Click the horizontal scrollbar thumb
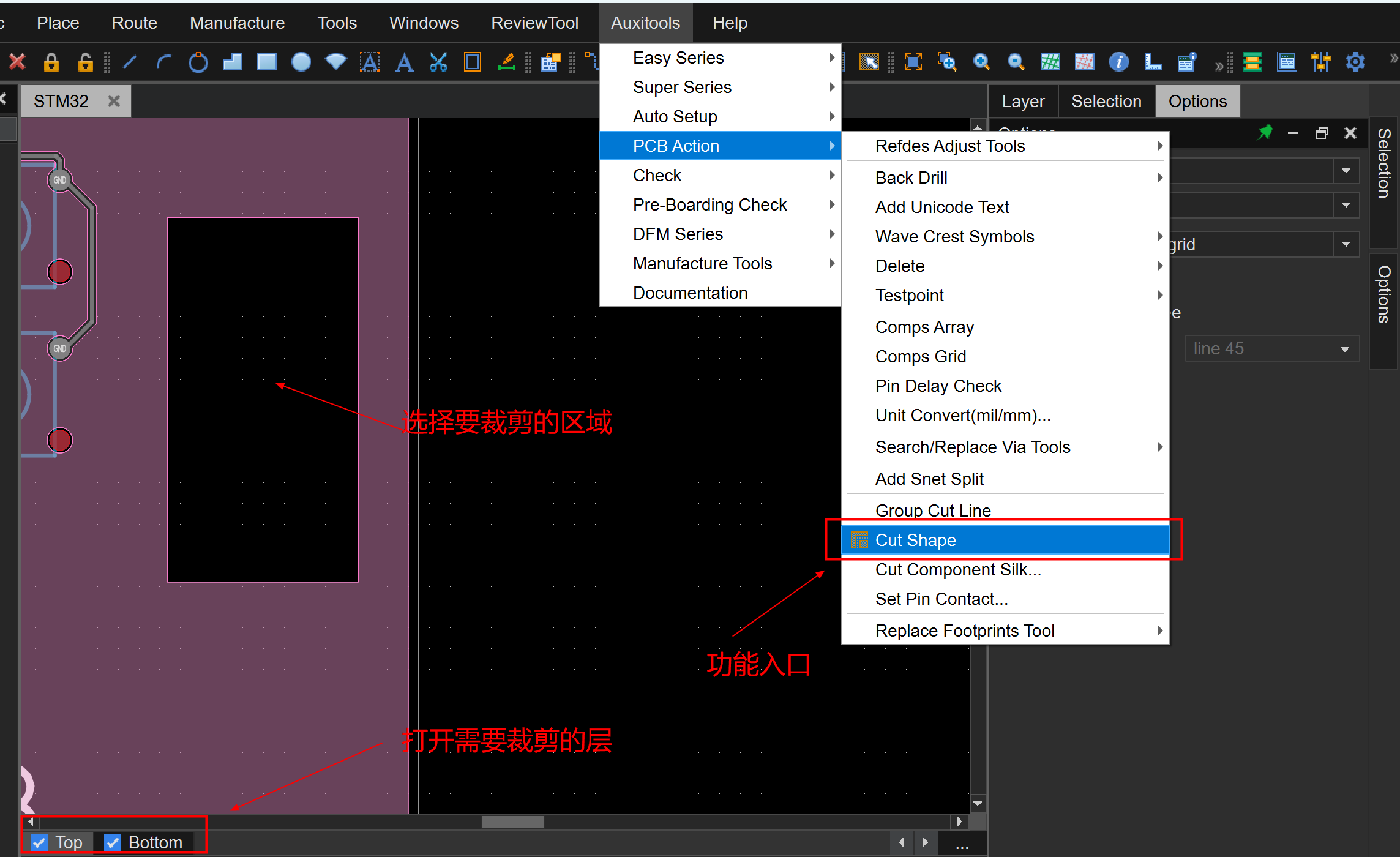Image resolution: width=1400 pixels, height=857 pixels. 512,821
